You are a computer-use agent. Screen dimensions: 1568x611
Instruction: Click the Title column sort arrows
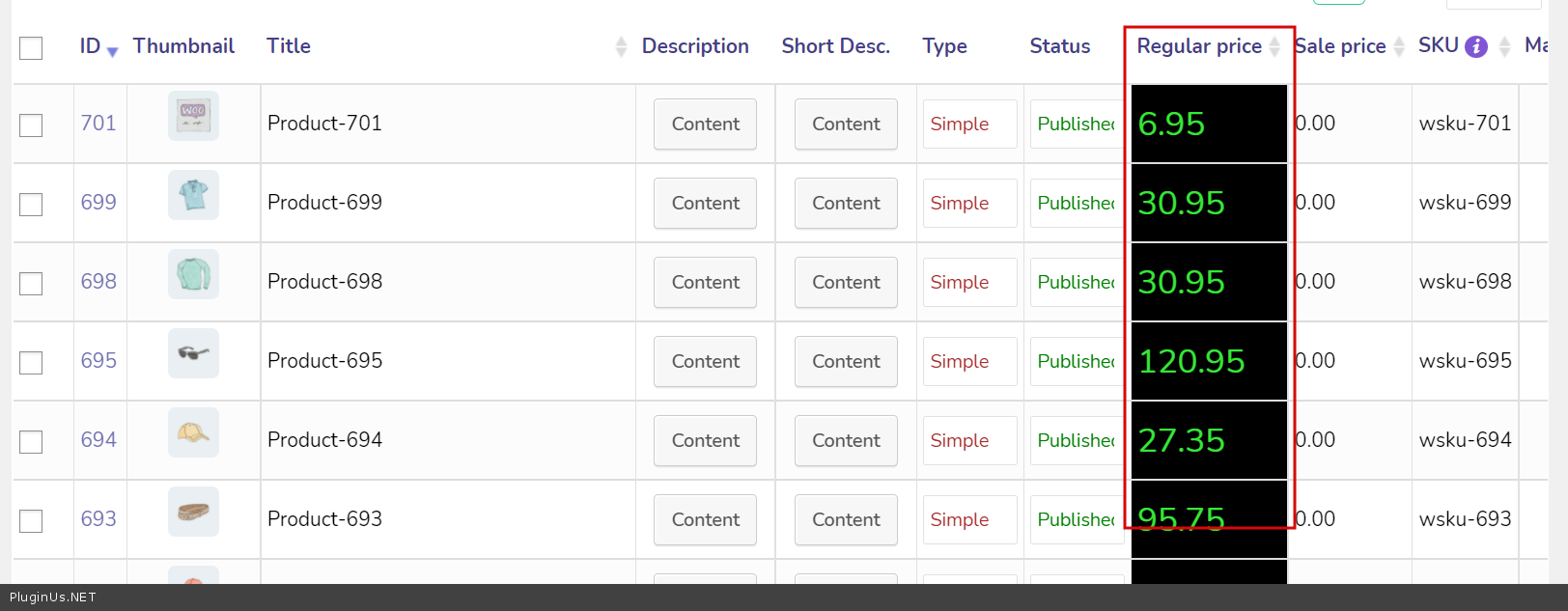(621, 46)
